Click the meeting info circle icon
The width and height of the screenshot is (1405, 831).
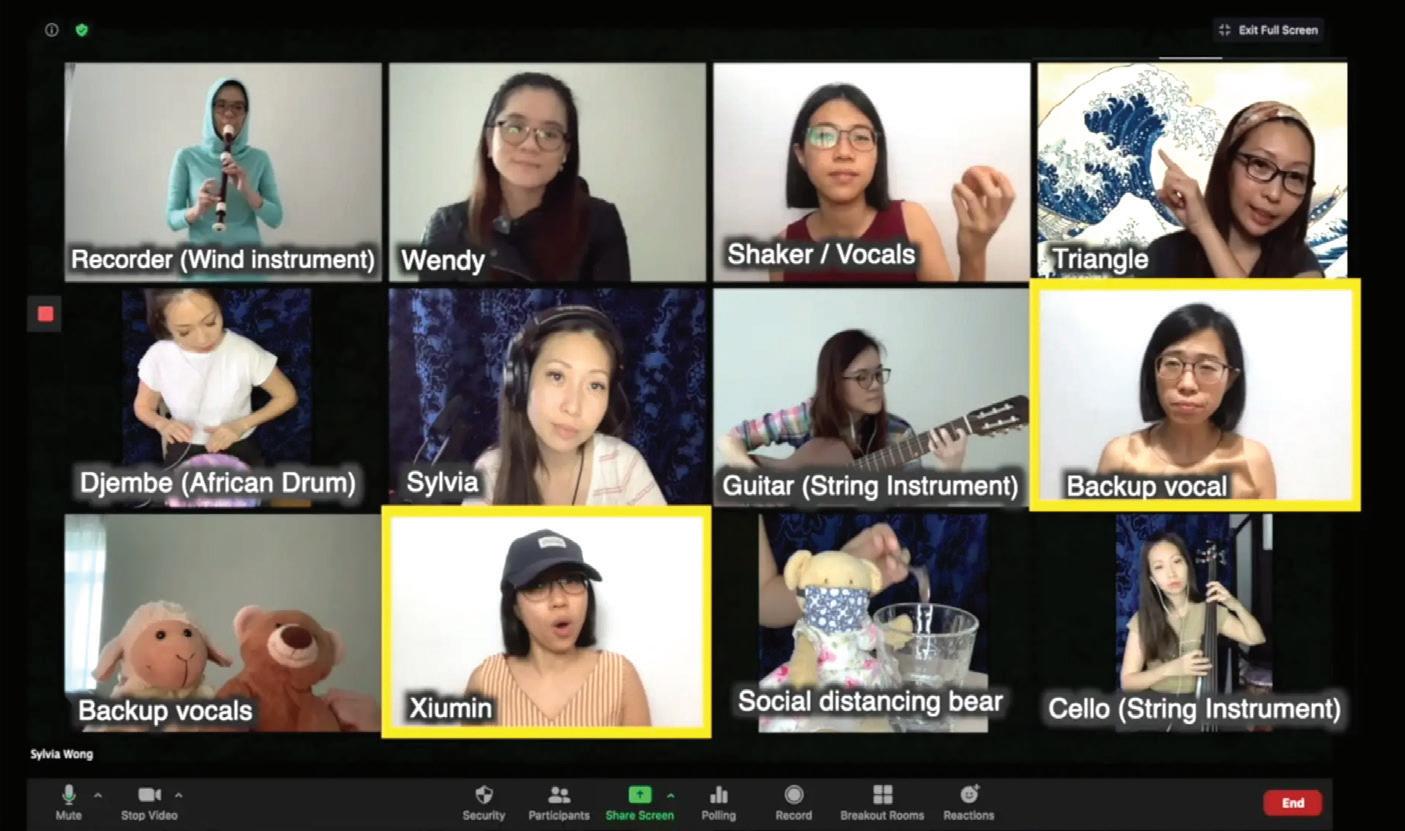point(52,30)
